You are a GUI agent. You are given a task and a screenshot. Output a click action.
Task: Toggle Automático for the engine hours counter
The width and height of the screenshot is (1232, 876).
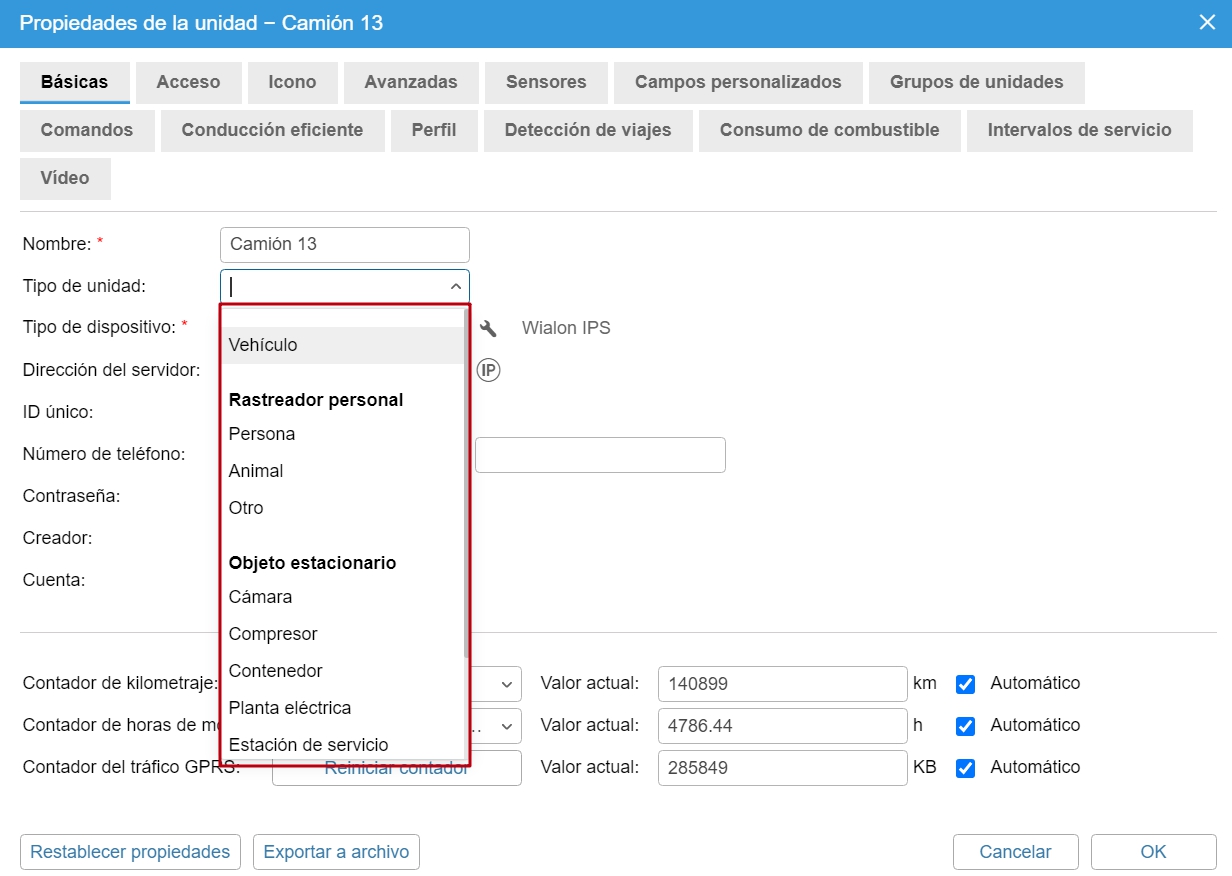pyautogui.click(x=965, y=726)
